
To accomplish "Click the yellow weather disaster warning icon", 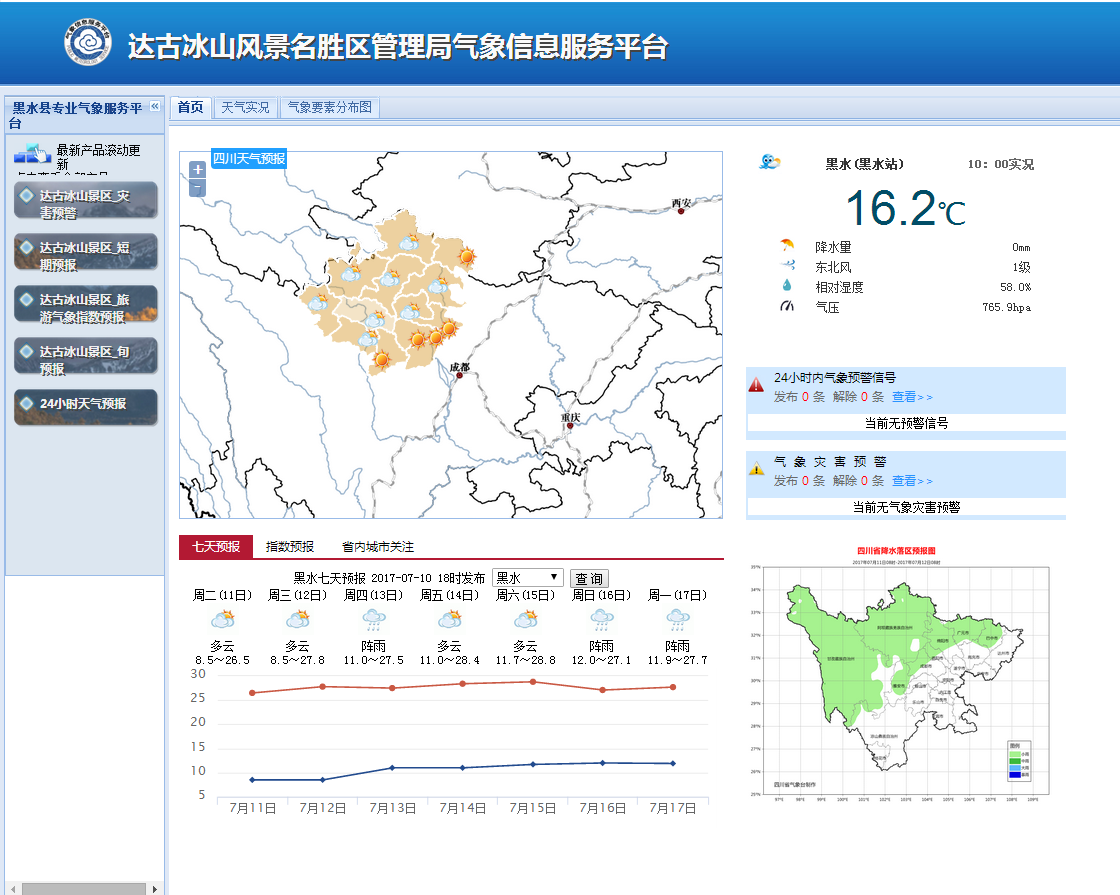I will pos(756,468).
